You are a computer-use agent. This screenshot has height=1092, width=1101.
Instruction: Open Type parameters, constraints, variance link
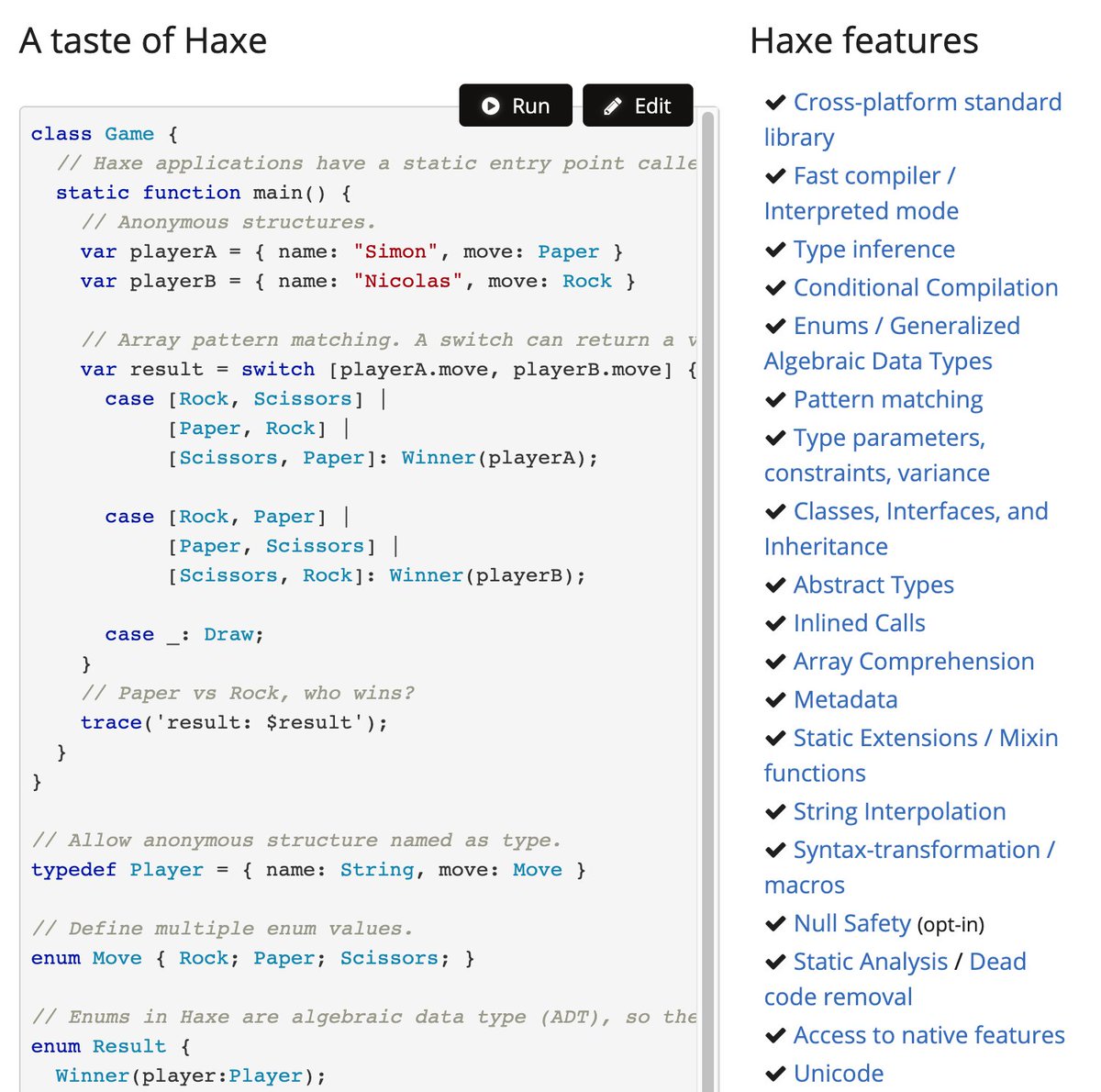[x=877, y=455]
